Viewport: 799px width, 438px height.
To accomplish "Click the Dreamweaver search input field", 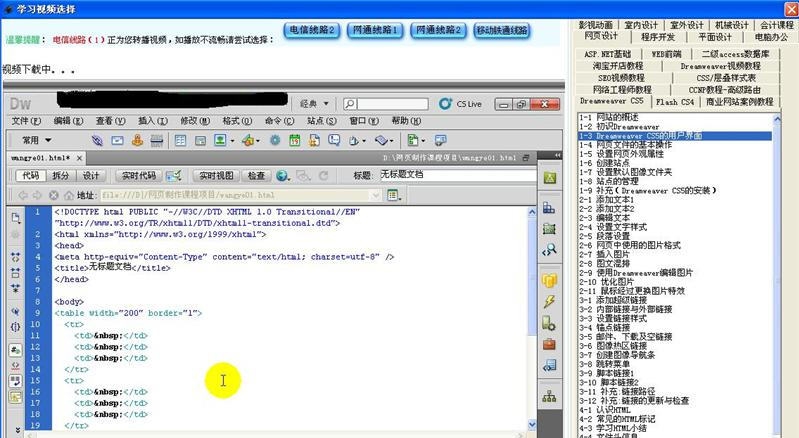I will [392, 104].
